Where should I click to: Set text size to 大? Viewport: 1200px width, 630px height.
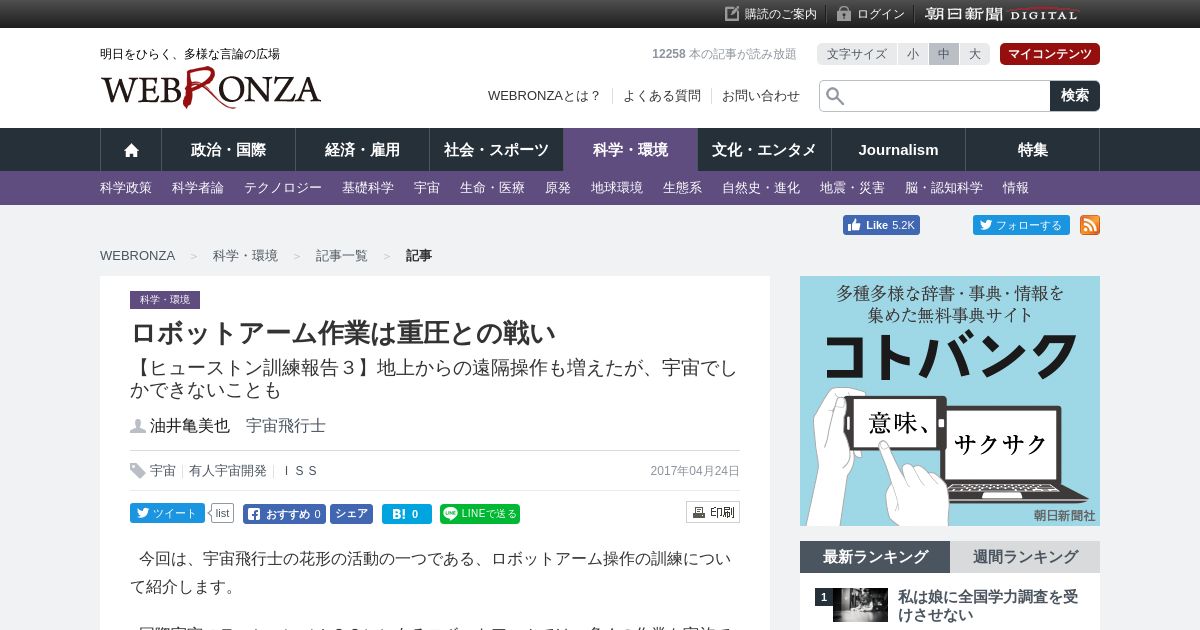point(975,54)
